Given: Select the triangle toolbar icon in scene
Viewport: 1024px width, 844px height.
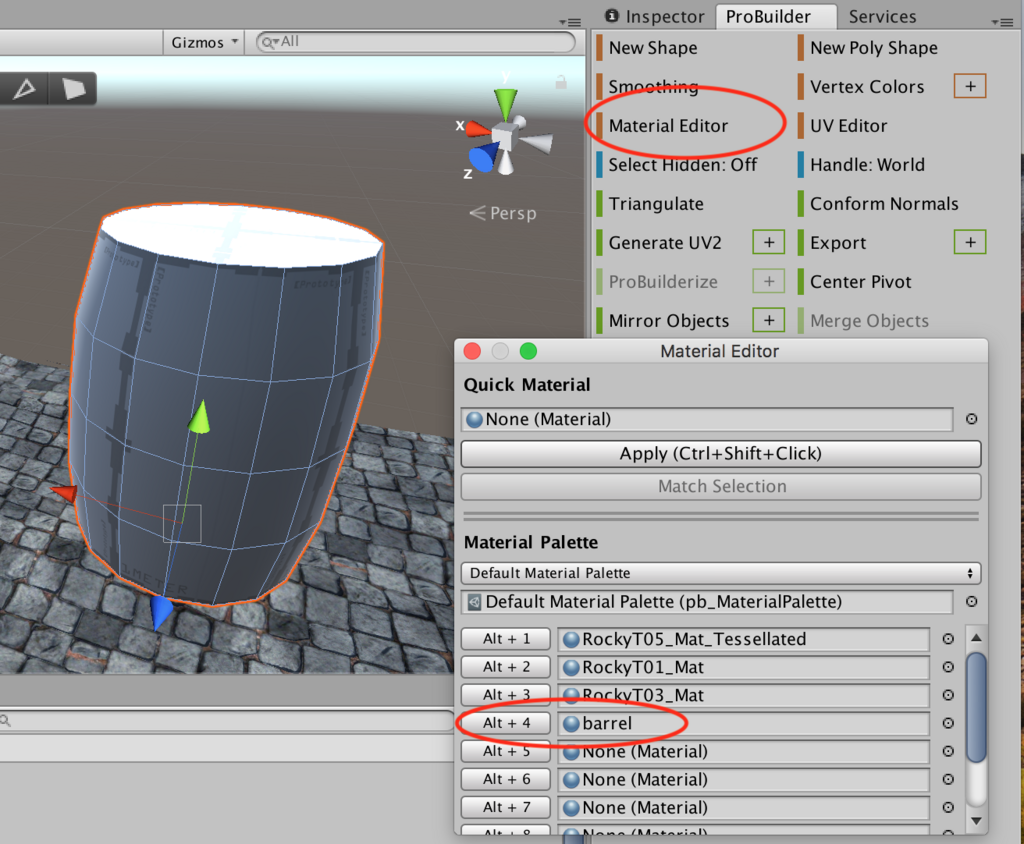Looking at the screenshot, I should [24, 89].
